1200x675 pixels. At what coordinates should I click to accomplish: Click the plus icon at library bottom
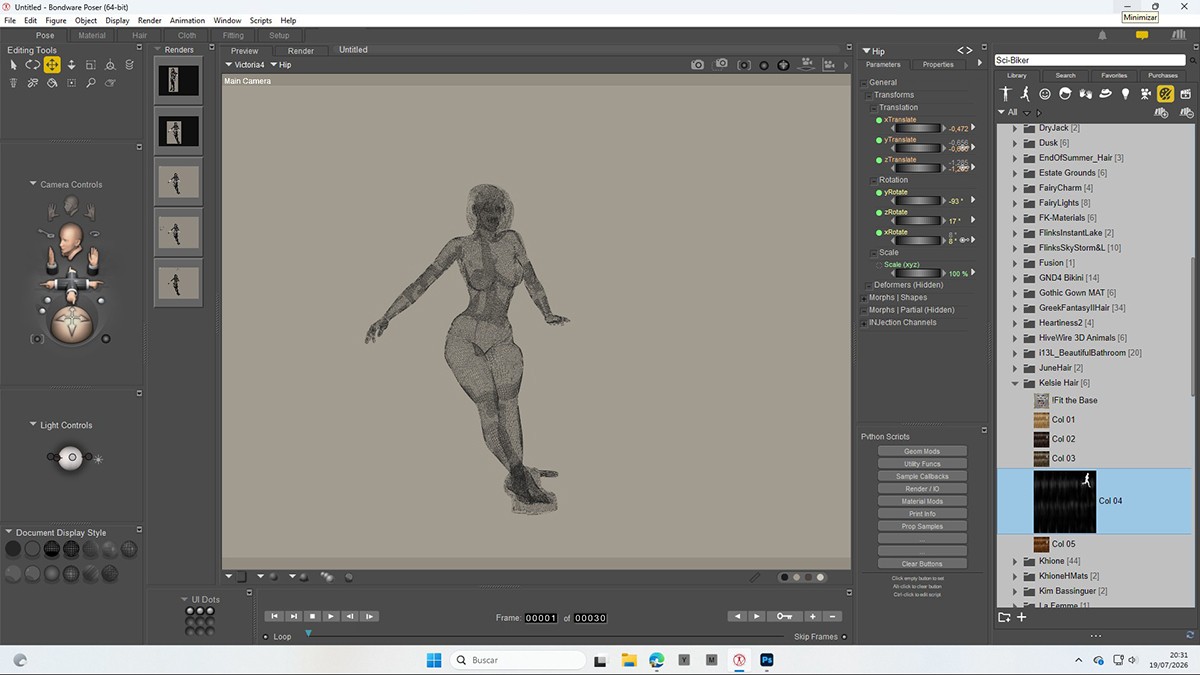1022,617
